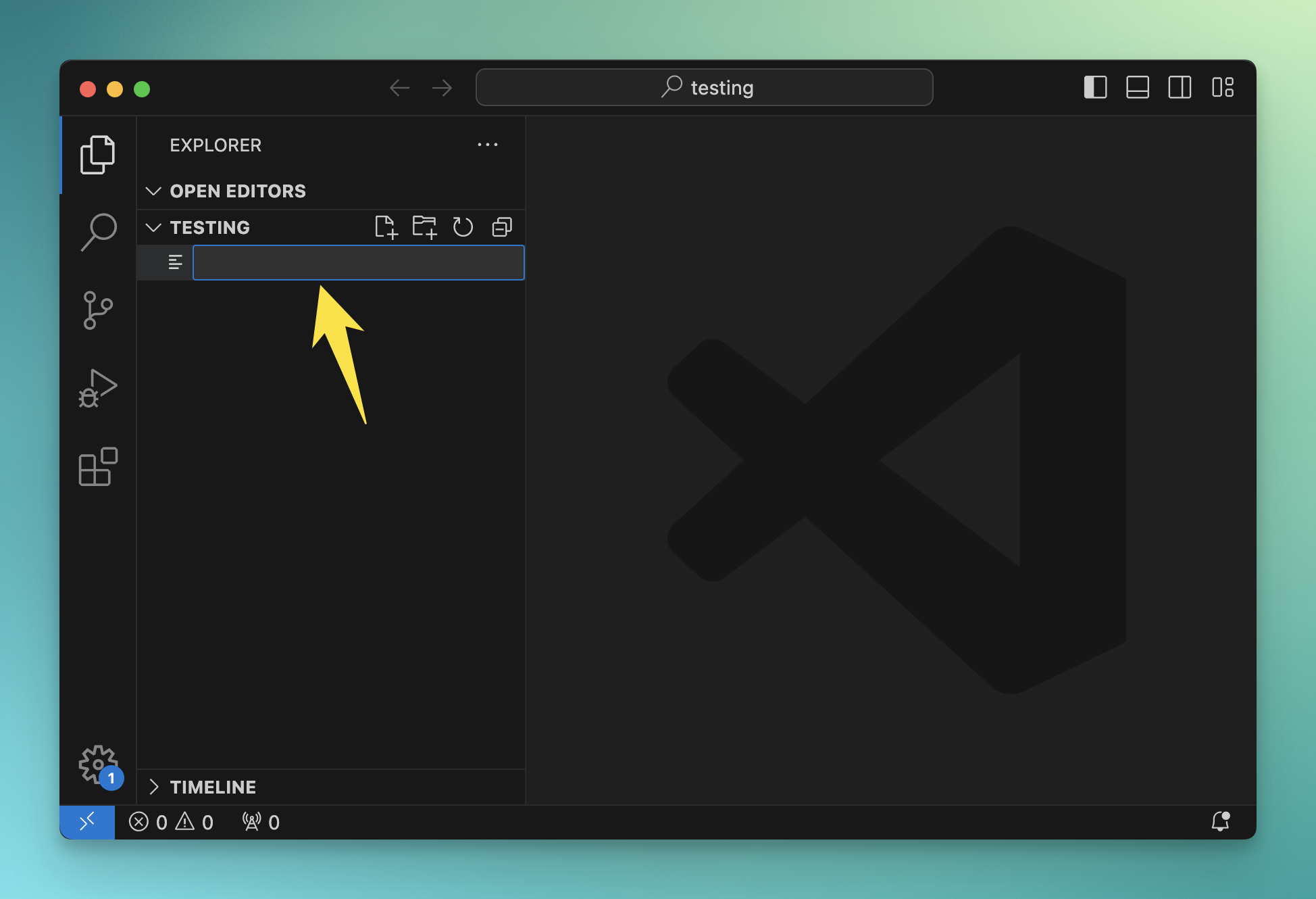Open Run and Debug view

point(99,389)
